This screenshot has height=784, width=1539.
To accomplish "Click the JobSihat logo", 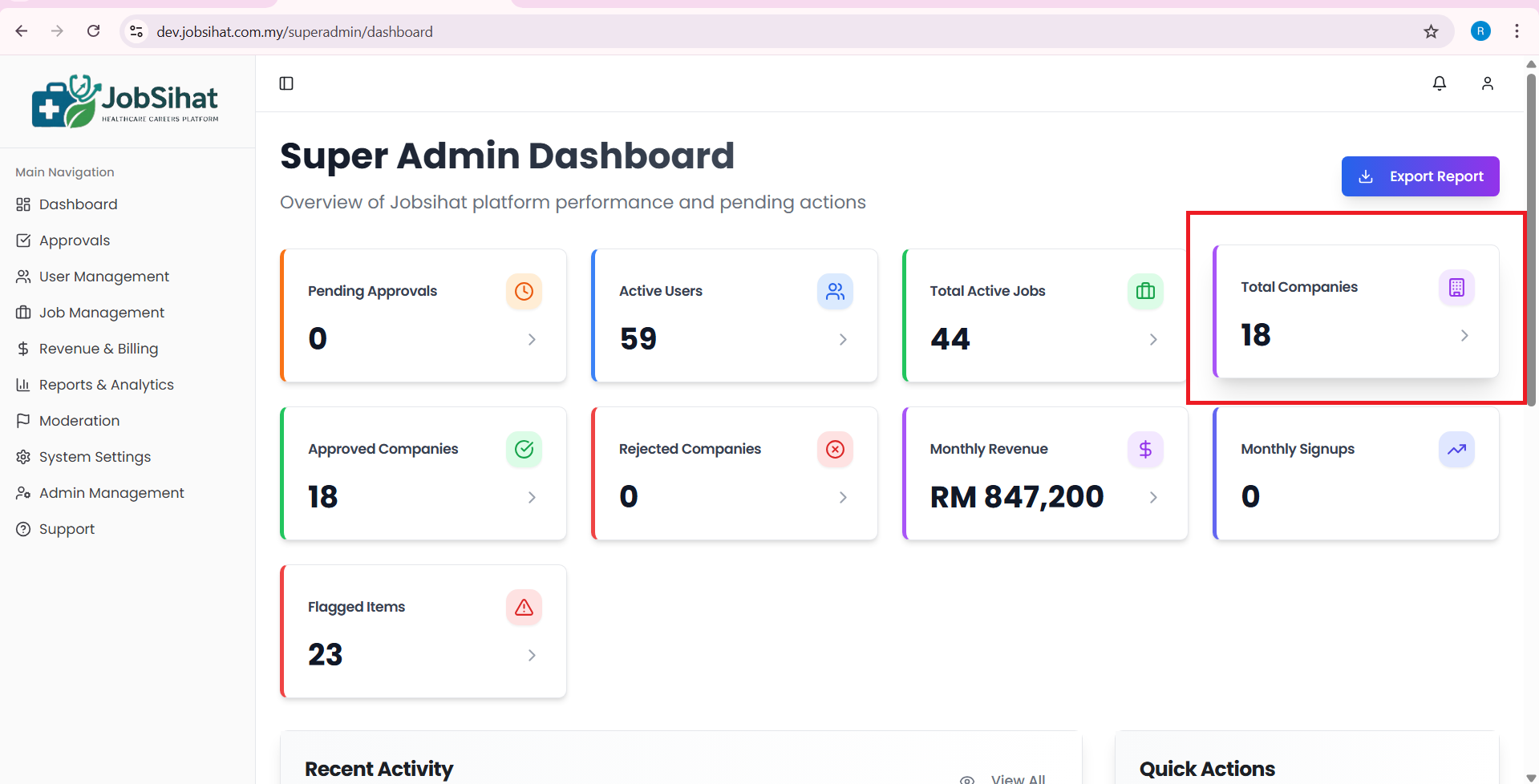I will point(125,102).
